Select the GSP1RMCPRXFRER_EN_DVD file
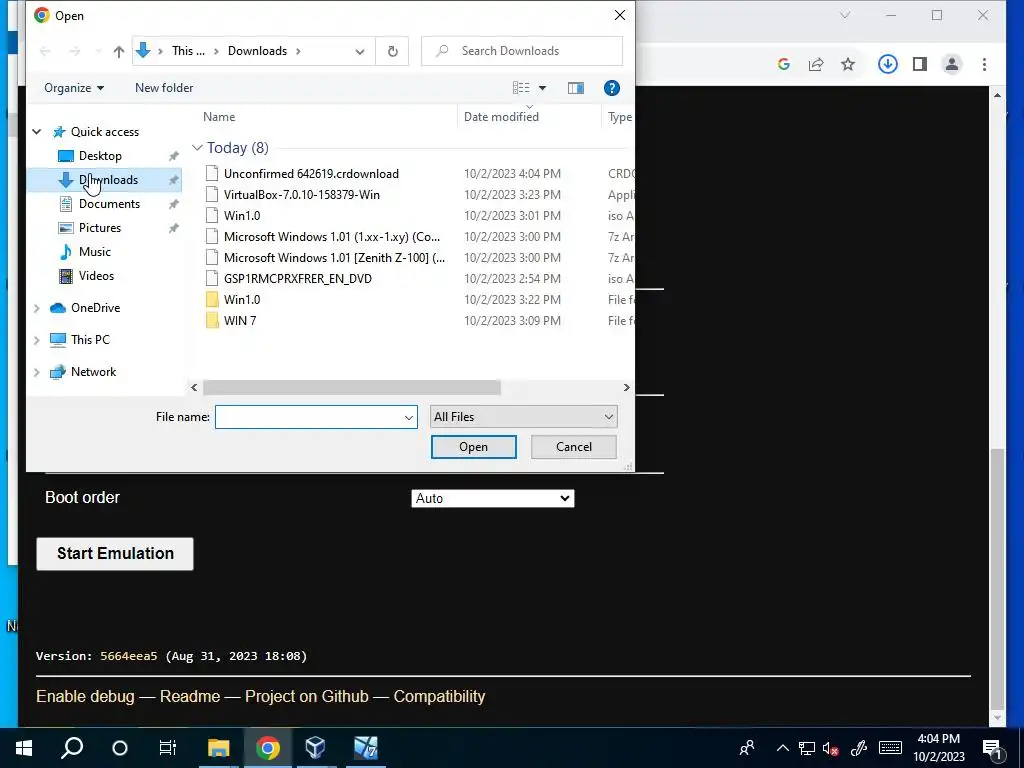The height and width of the screenshot is (768, 1024). click(298, 279)
